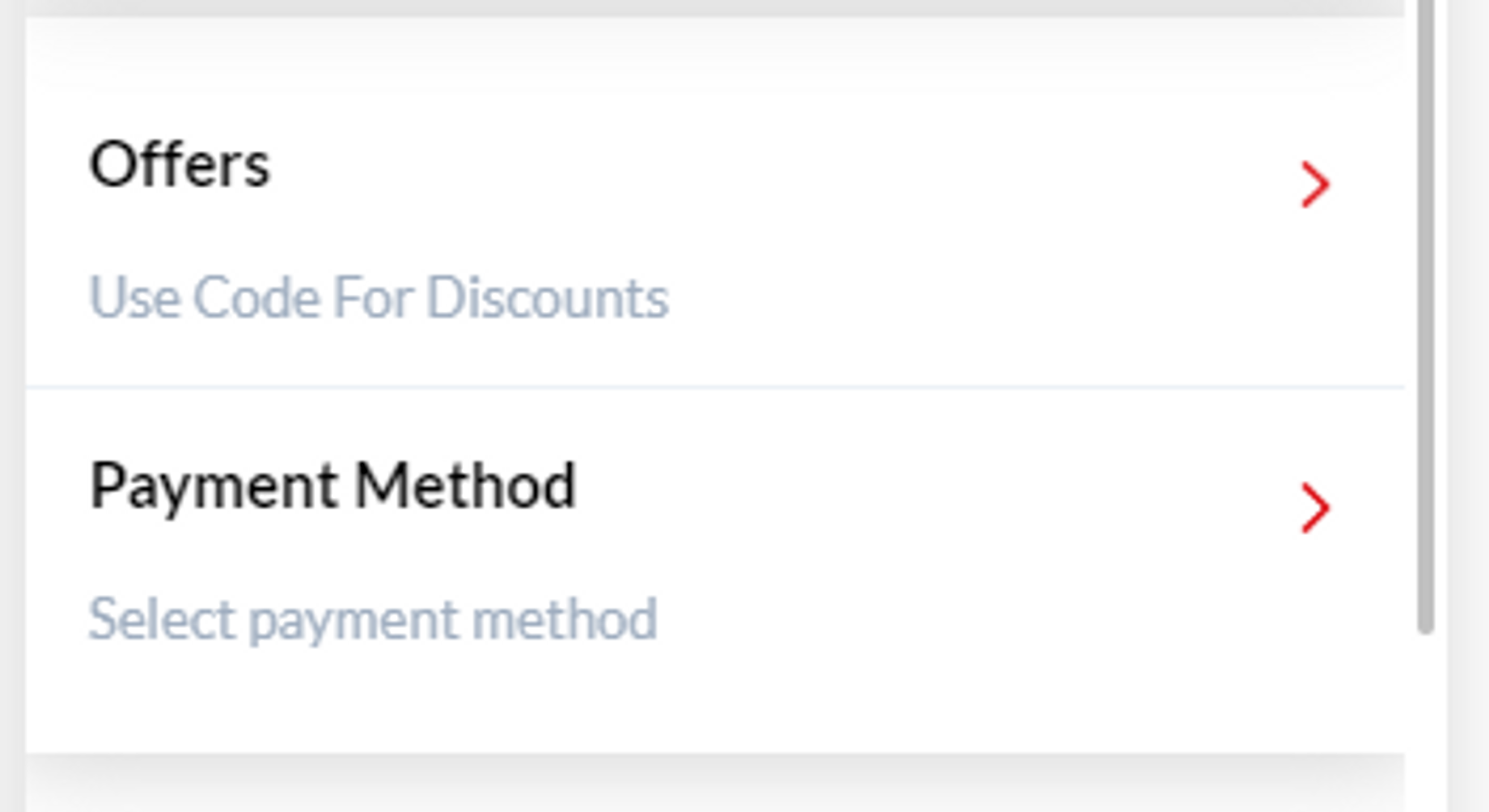Click the red arrow beside Payment Method
Screen dimensions: 1489x812
click(1315, 508)
